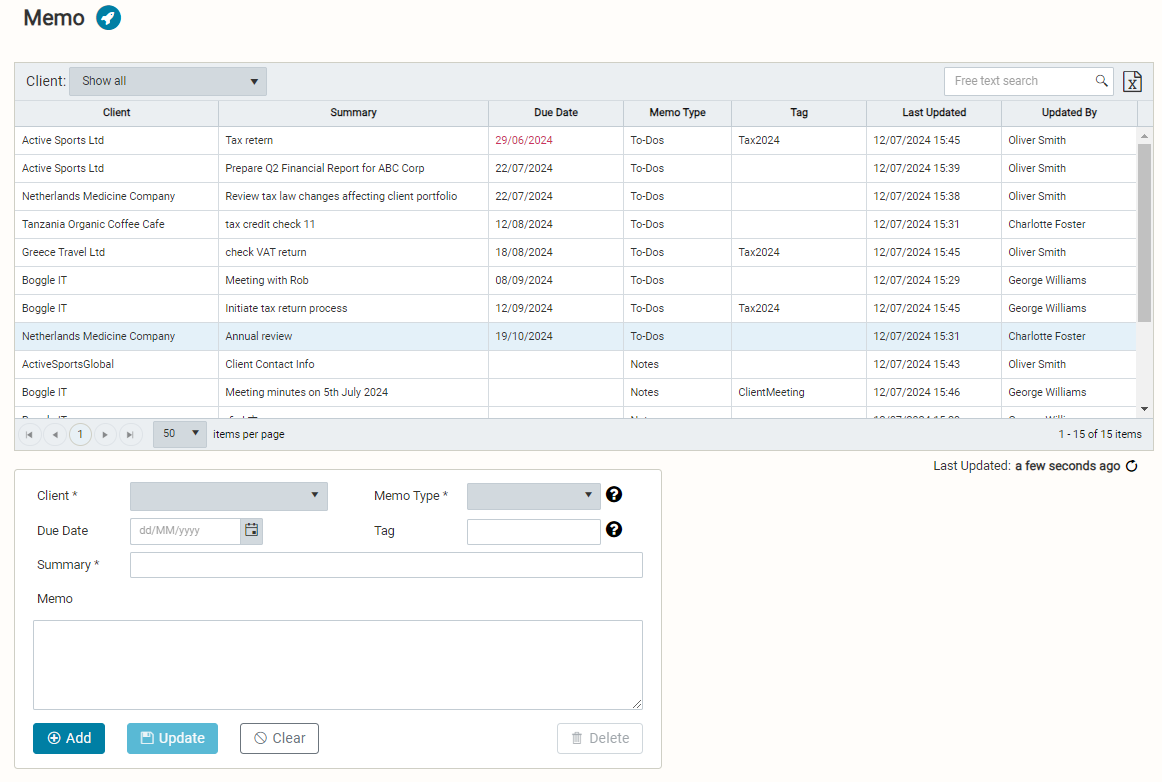Image resolution: width=1162 pixels, height=782 pixels.
Task: Click 'Greece Travel Ltd' client cell
Action: [x=116, y=253]
